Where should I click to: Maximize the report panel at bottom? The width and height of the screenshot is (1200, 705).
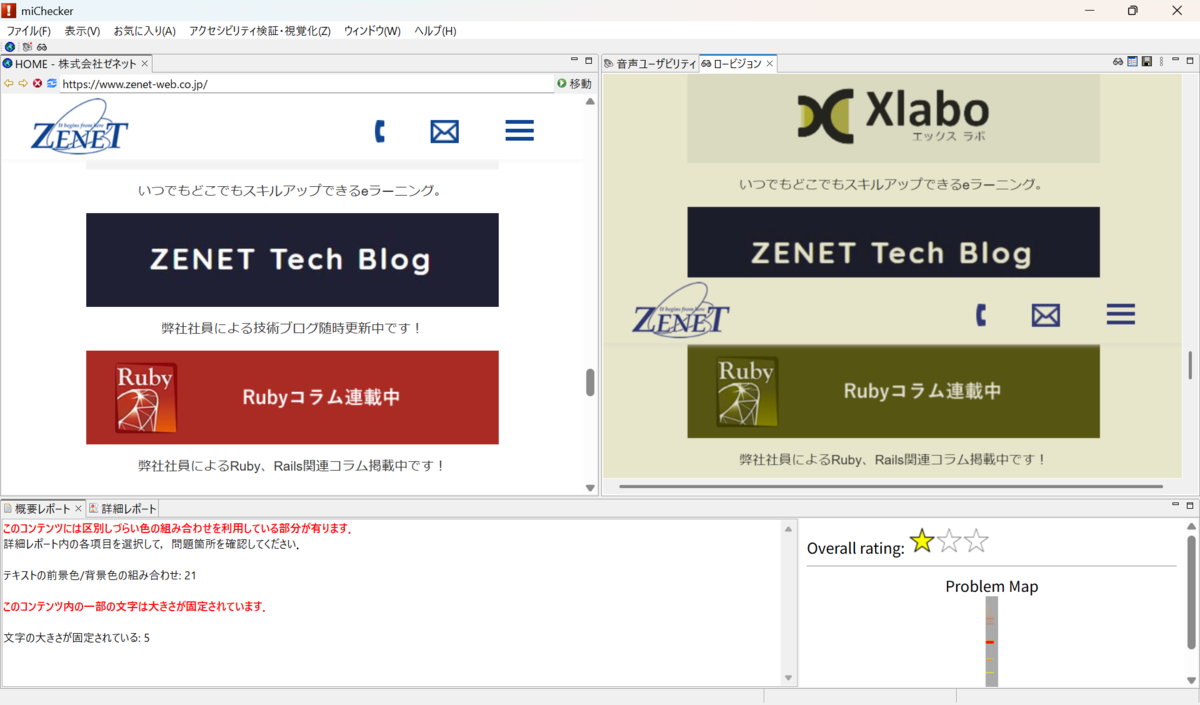tap(1189, 506)
